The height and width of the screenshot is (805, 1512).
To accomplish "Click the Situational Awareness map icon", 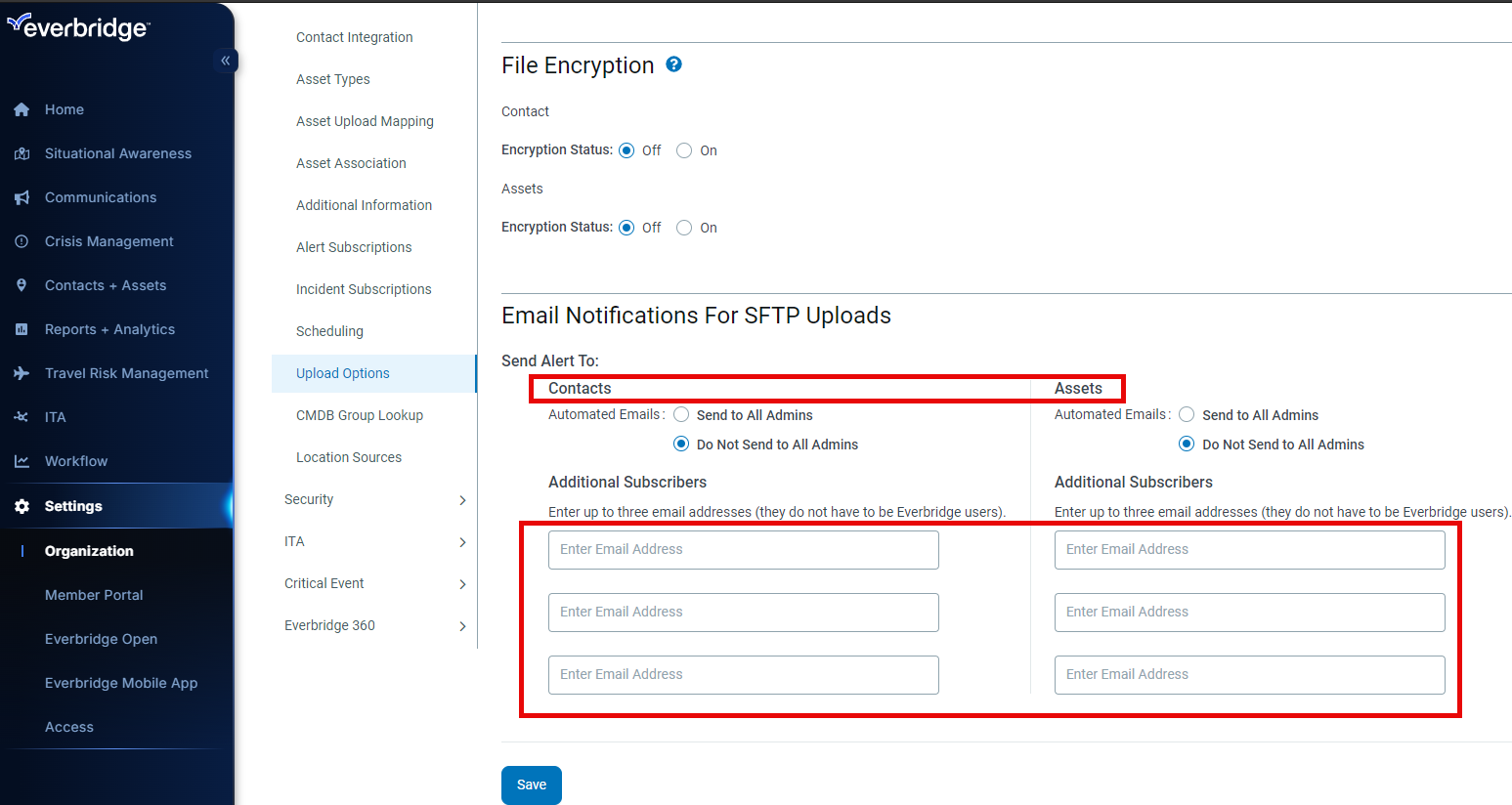I will click(x=22, y=154).
